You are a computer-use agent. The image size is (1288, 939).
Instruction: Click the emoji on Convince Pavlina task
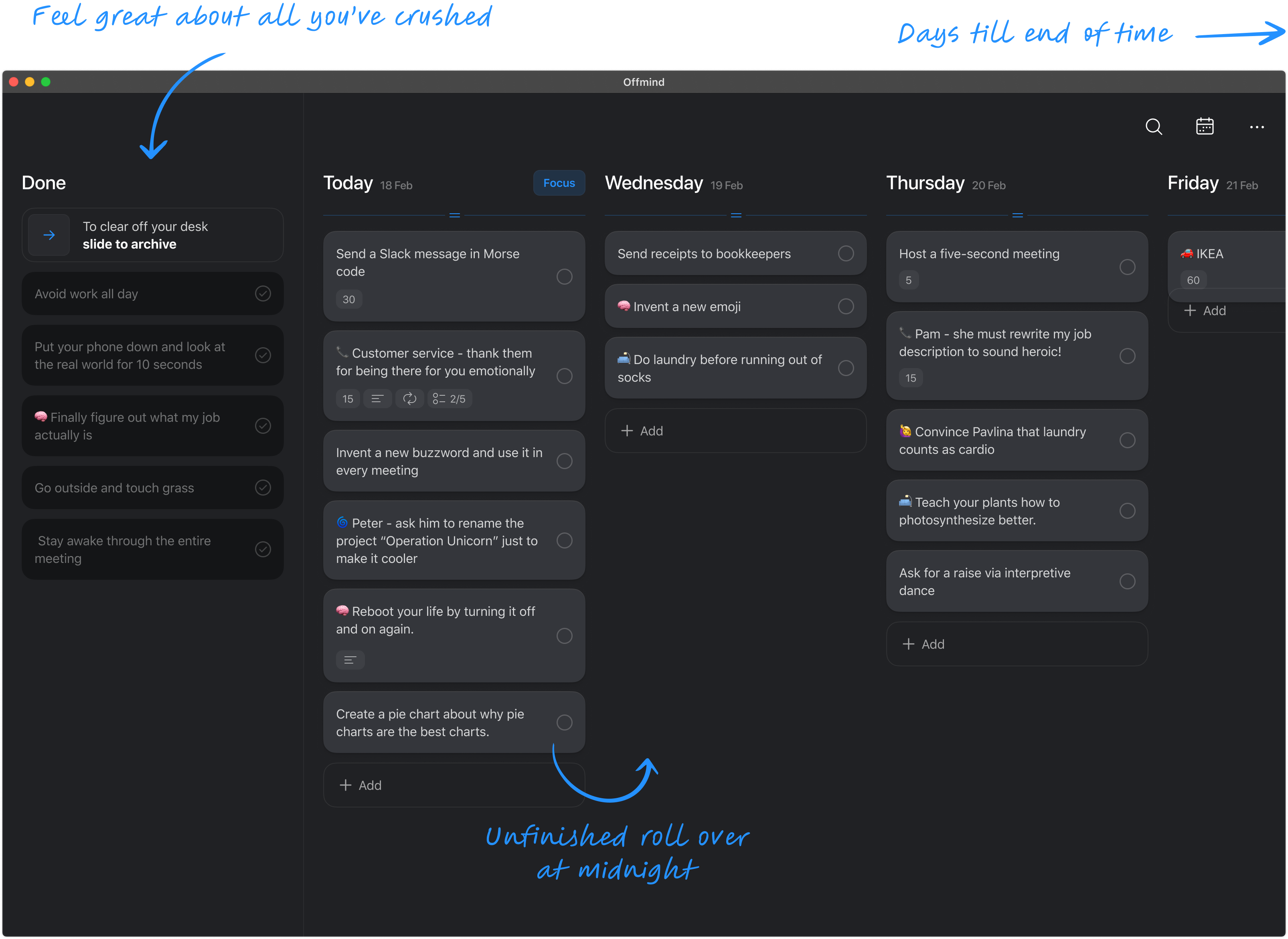pyautogui.click(x=905, y=431)
